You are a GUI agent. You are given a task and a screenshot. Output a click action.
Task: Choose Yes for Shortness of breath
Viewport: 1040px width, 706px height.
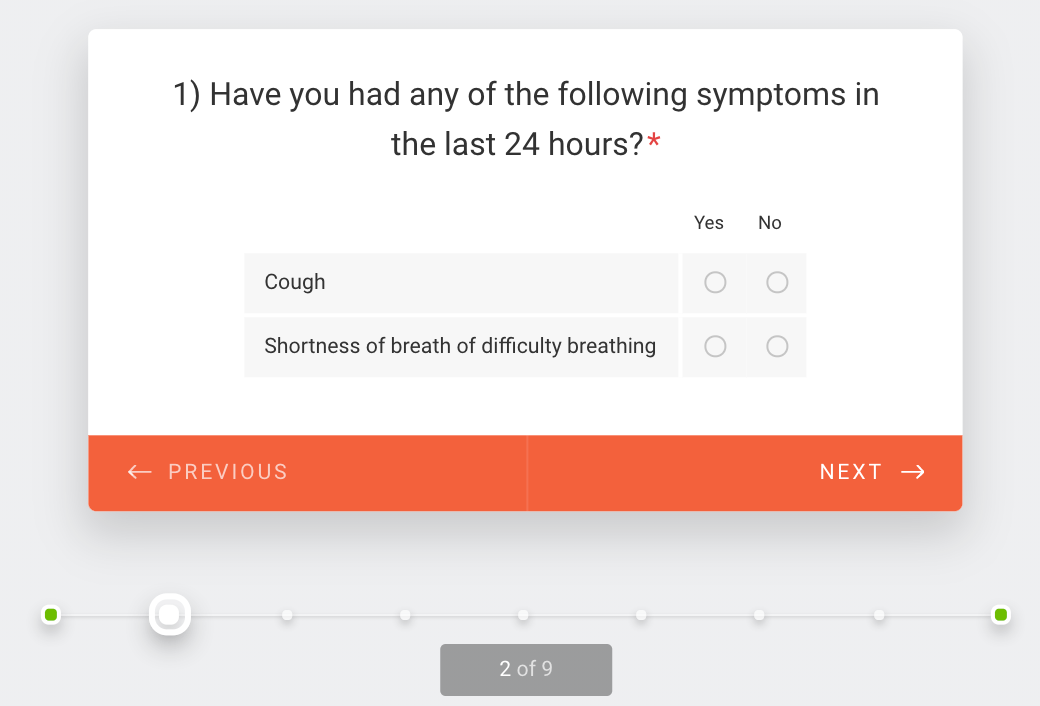coord(715,346)
